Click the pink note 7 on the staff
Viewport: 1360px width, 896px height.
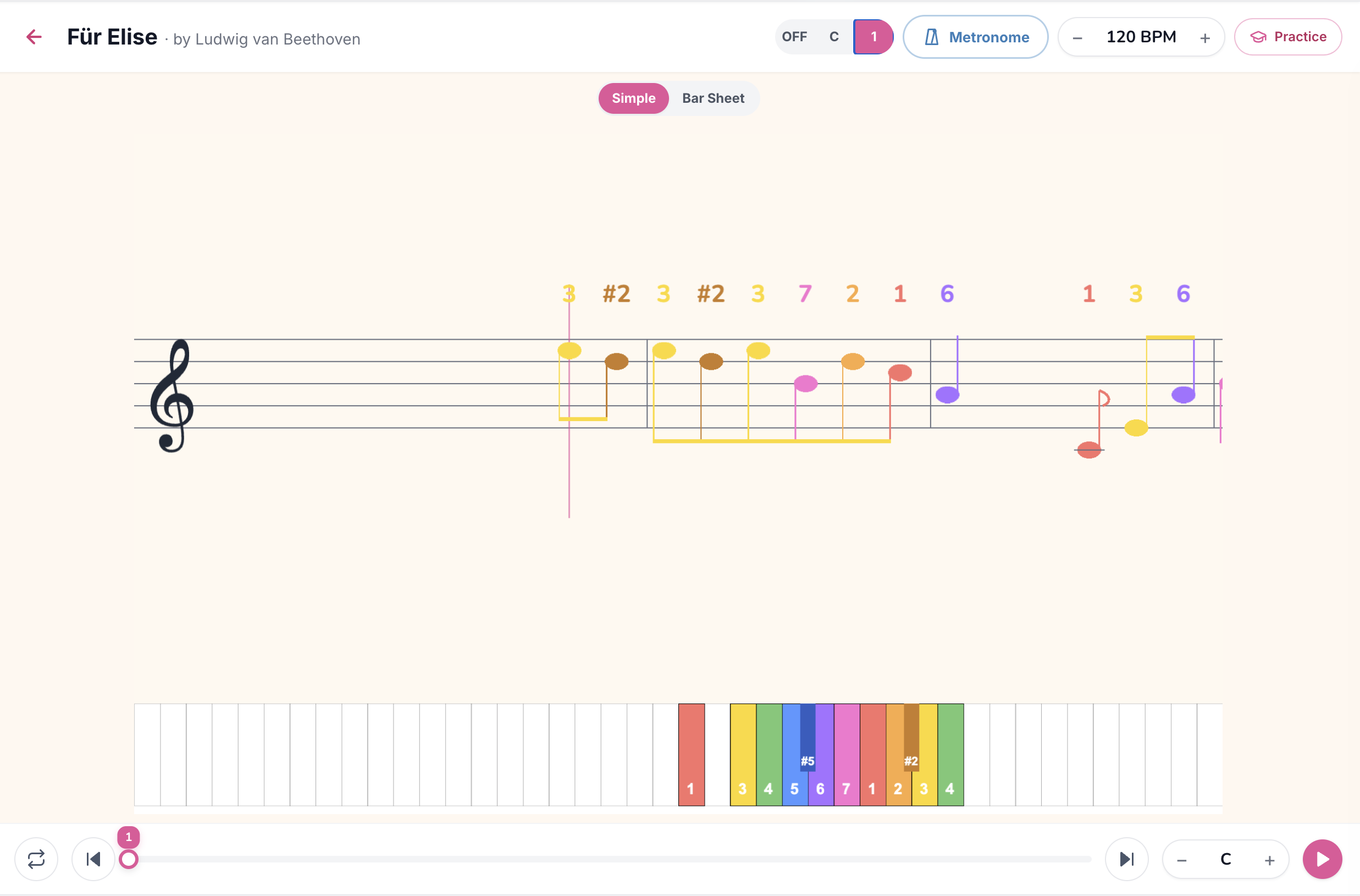pos(806,384)
